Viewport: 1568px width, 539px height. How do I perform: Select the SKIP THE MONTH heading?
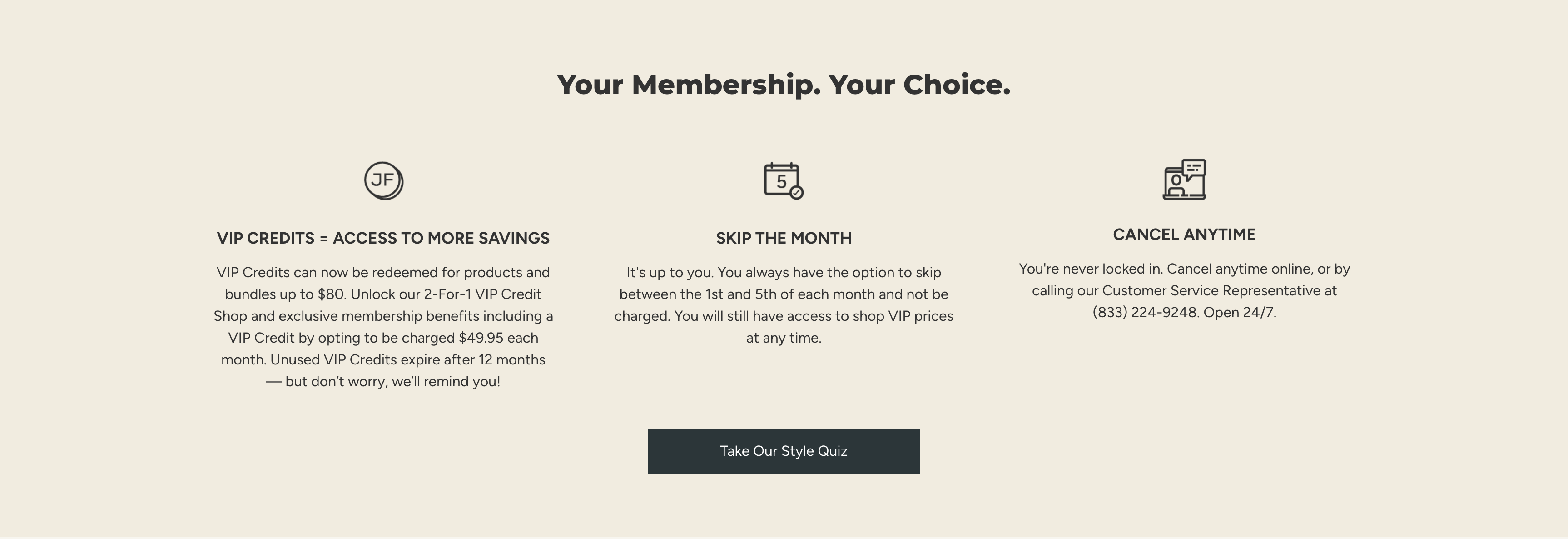coord(784,238)
